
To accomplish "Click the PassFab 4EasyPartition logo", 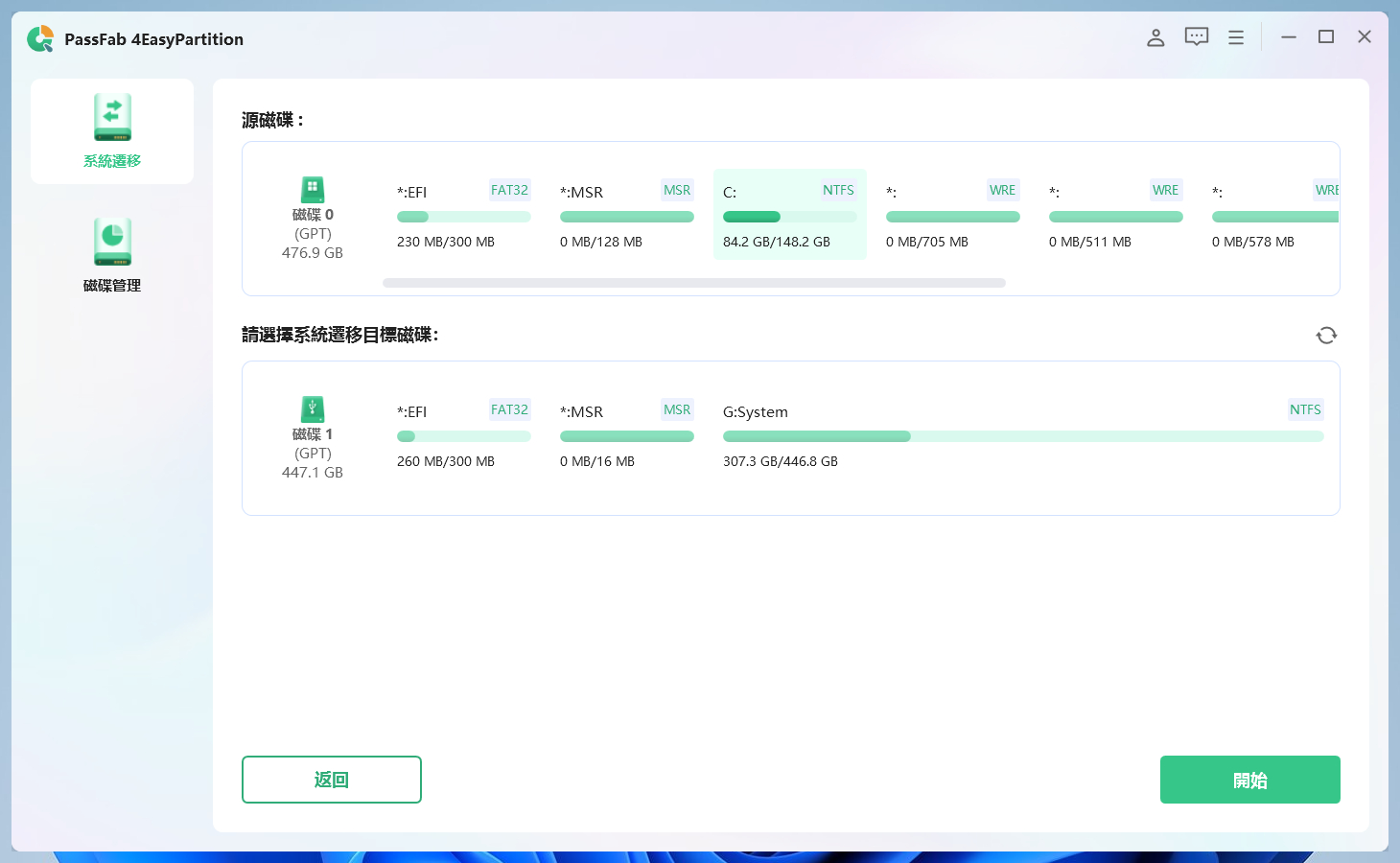I will point(40,39).
